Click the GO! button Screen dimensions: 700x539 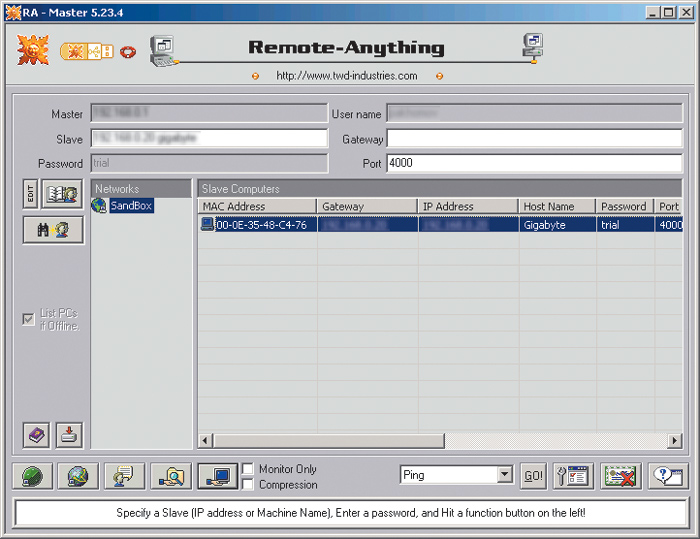533,476
